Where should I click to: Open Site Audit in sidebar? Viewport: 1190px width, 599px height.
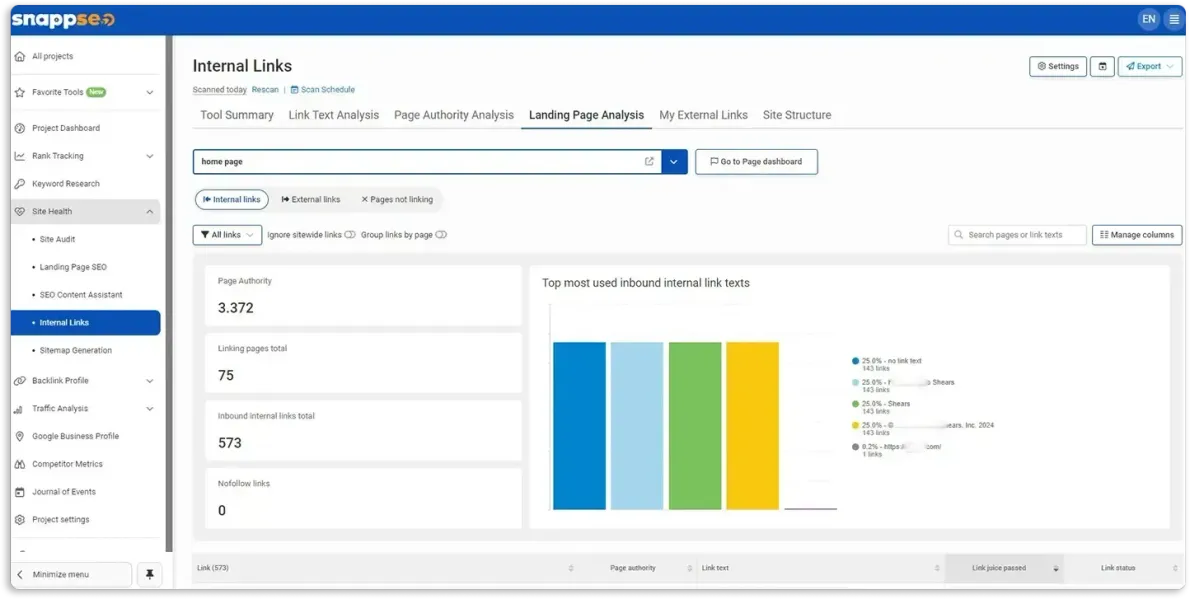[x=58, y=240]
